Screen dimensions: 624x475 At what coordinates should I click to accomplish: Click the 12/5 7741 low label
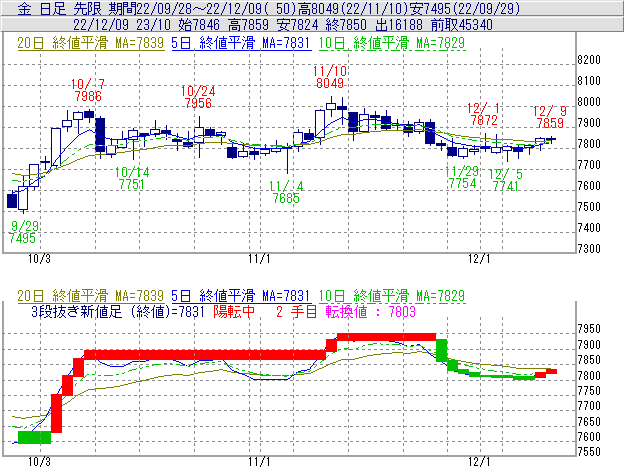click(506, 180)
